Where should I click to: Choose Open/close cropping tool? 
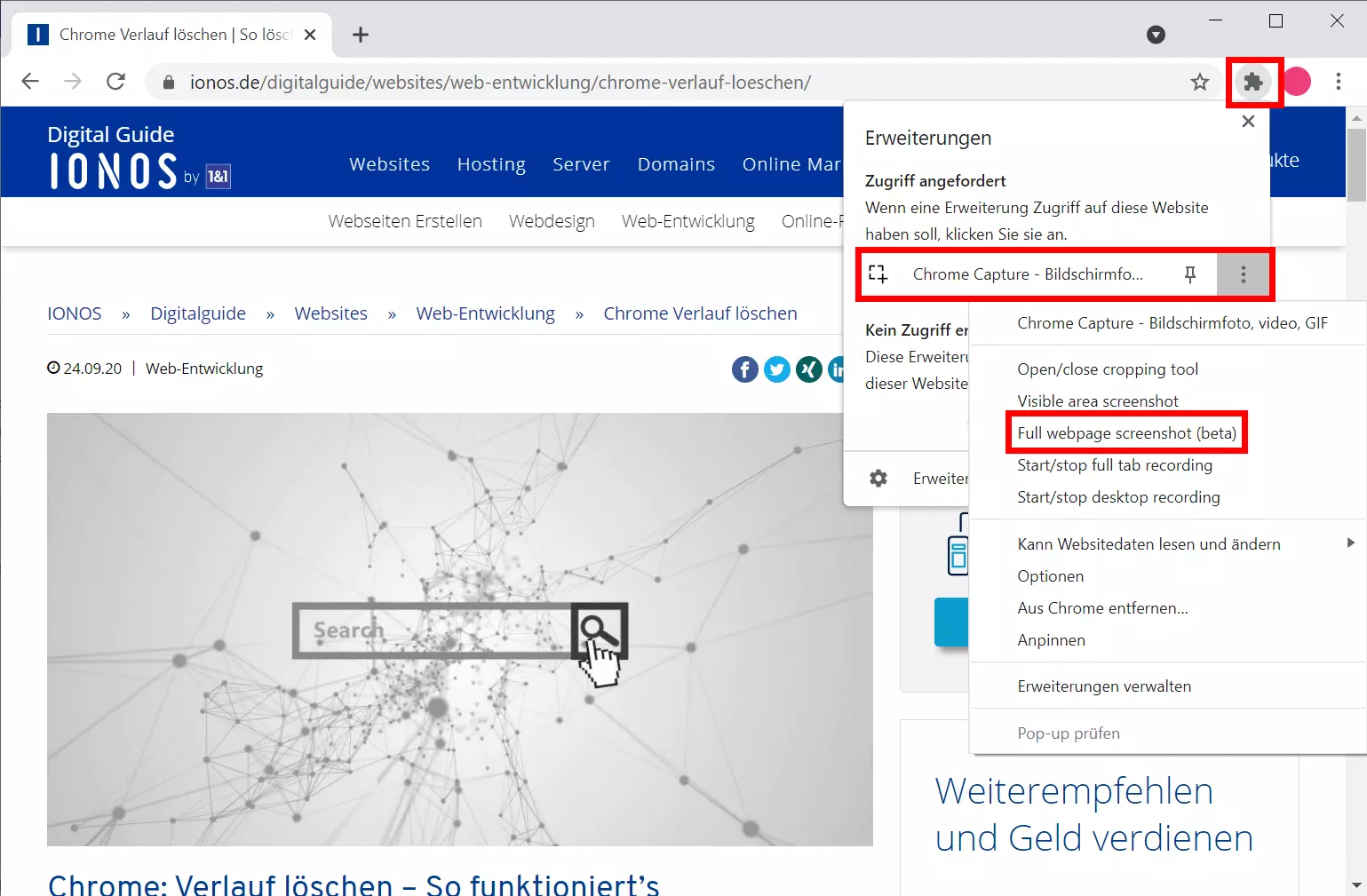(1108, 369)
